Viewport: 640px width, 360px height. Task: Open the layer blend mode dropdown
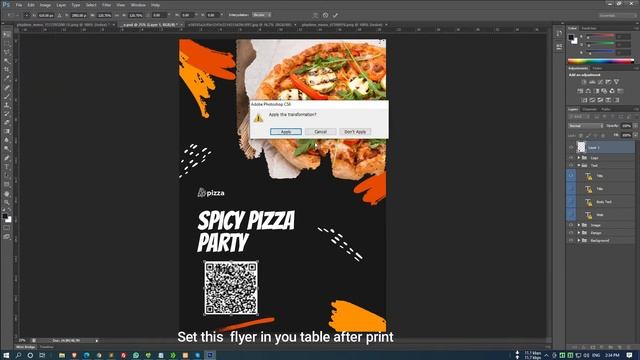[585, 126]
